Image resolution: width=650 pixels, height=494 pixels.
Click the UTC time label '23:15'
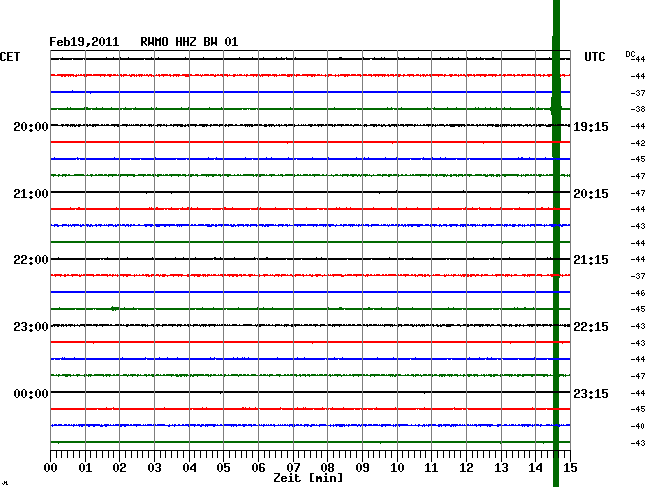point(591,393)
